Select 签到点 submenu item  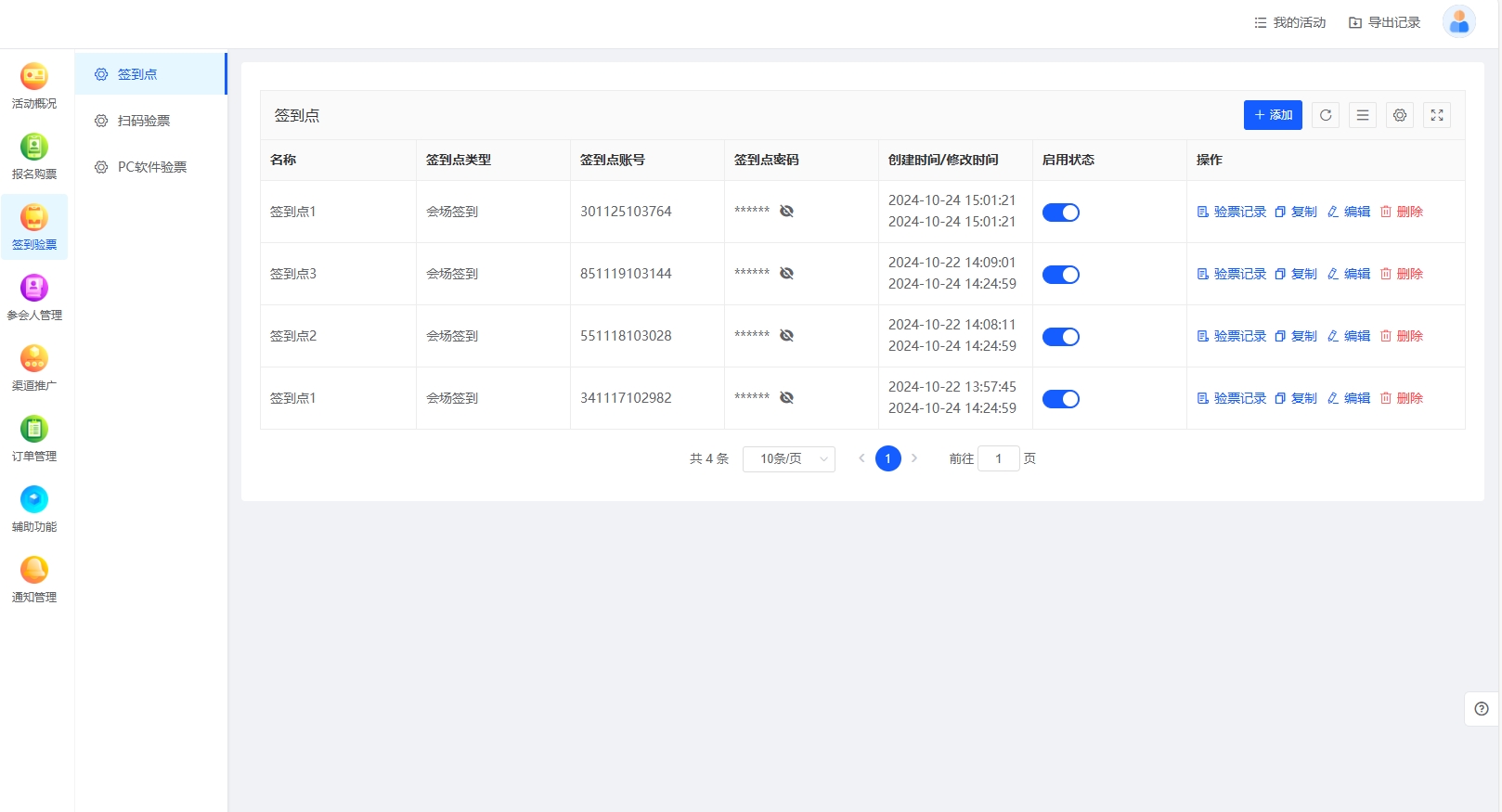pyautogui.click(x=150, y=74)
